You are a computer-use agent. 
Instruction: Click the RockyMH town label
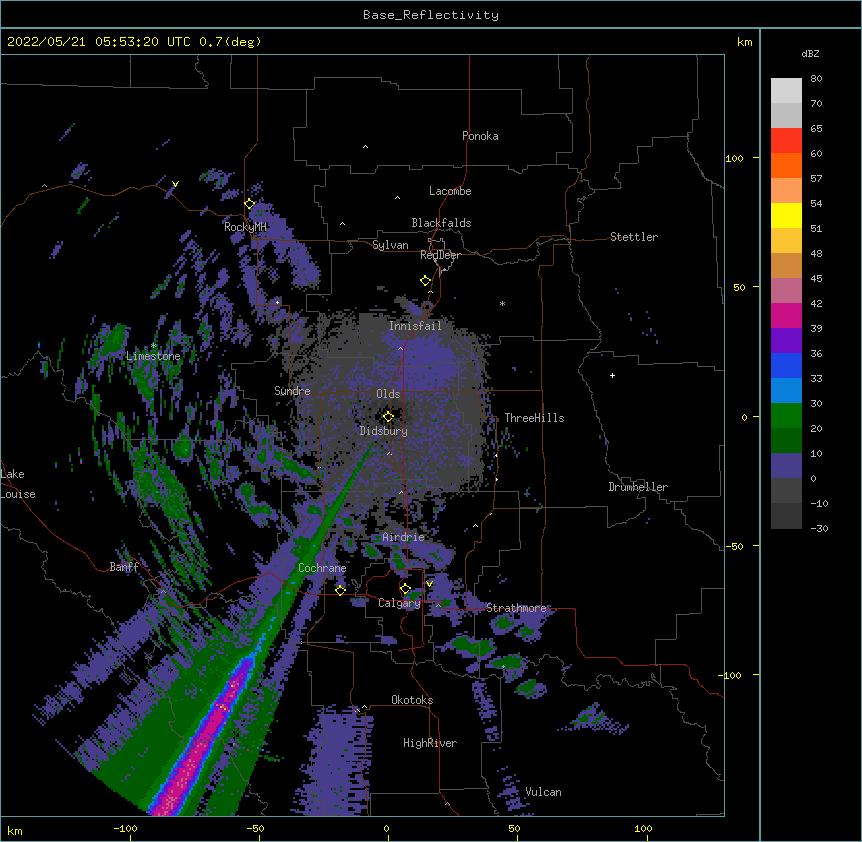(x=245, y=226)
